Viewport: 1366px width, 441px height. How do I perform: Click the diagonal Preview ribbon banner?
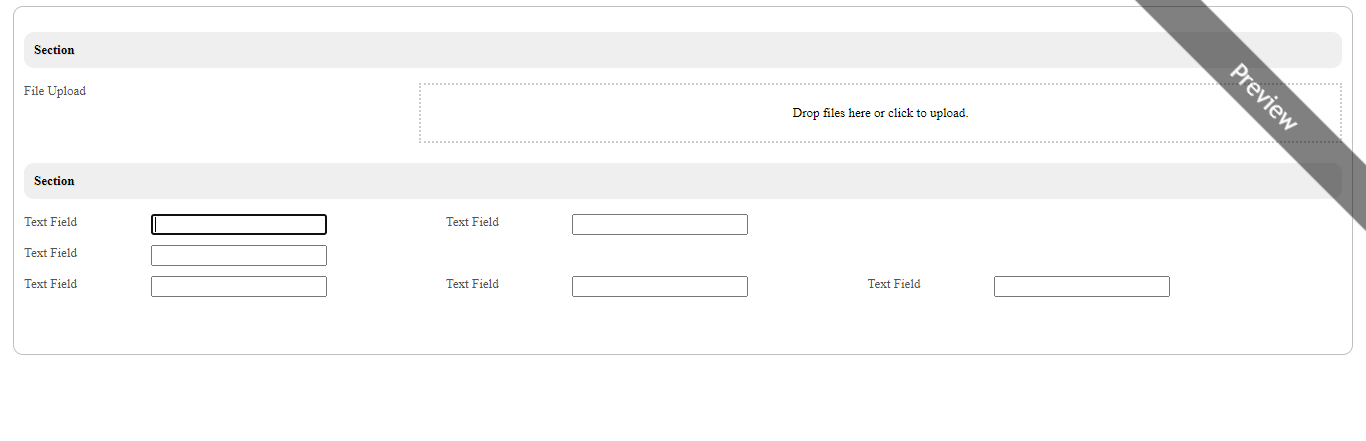(1263, 97)
